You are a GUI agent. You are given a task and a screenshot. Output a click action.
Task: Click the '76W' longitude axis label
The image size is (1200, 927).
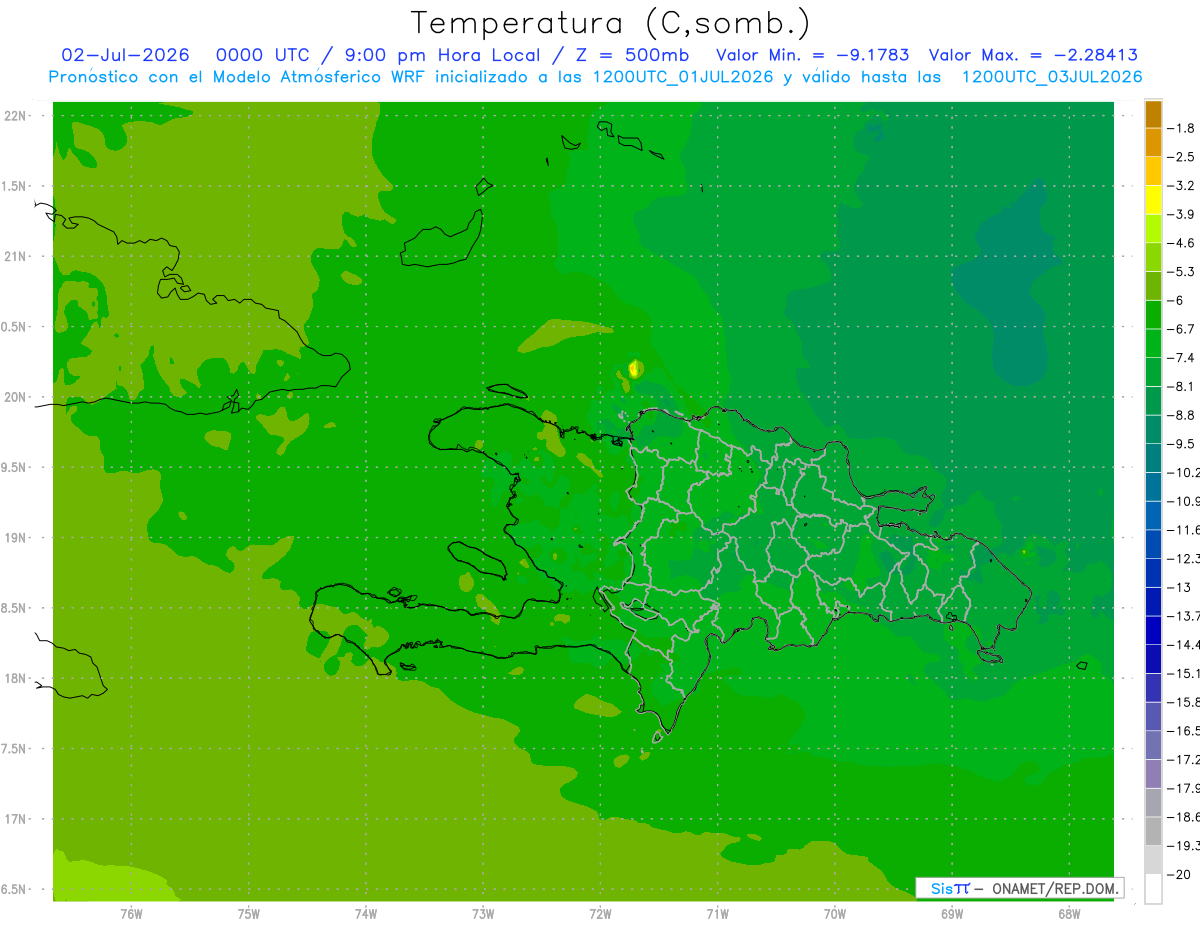coord(131,914)
